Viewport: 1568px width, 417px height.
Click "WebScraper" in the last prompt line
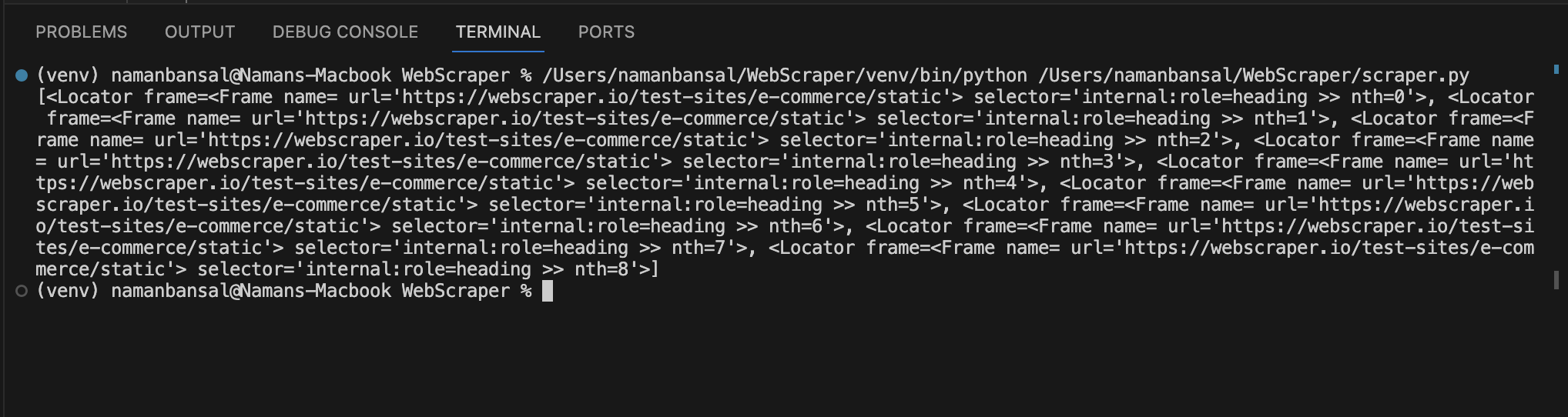(x=455, y=291)
